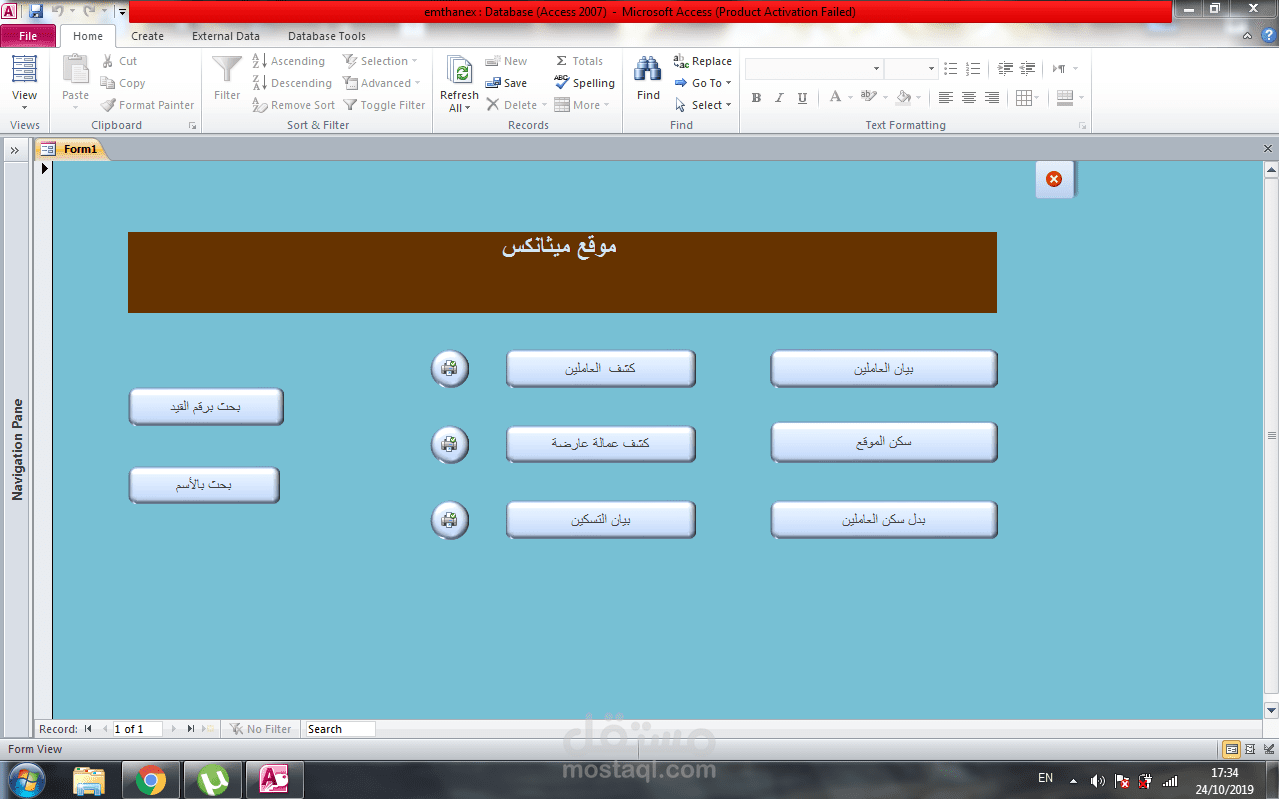Open بيان التسكين from the form

pyautogui.click(x=600, y=519)
